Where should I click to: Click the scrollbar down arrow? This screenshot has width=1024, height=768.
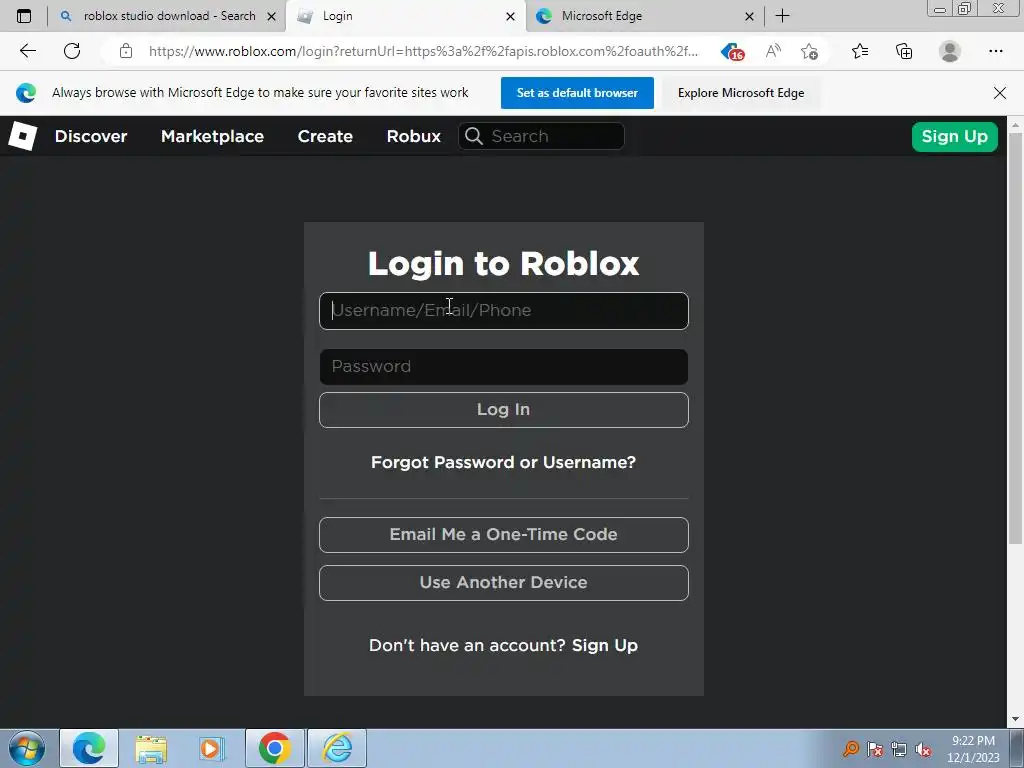tap(1015, 719)
